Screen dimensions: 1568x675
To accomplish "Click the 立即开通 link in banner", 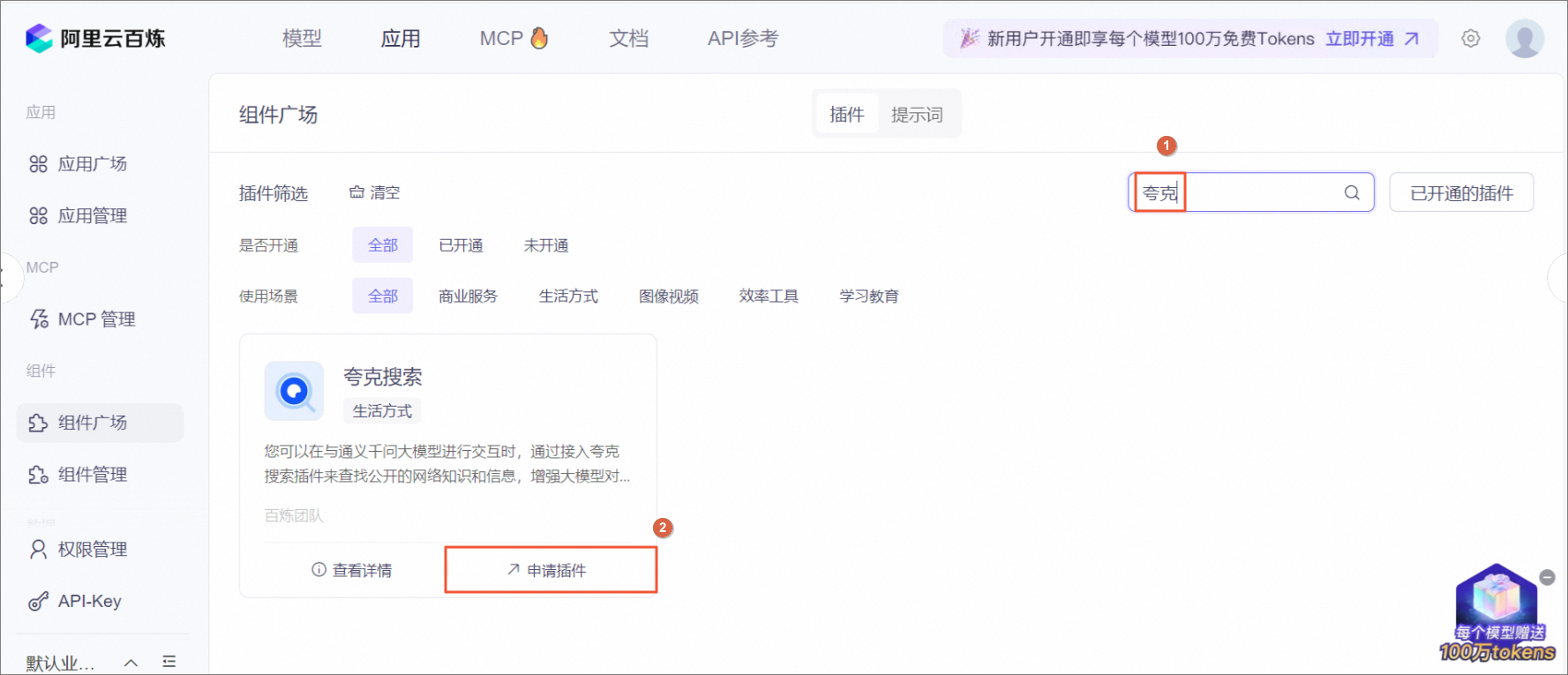I will (x=1371, y=39).
